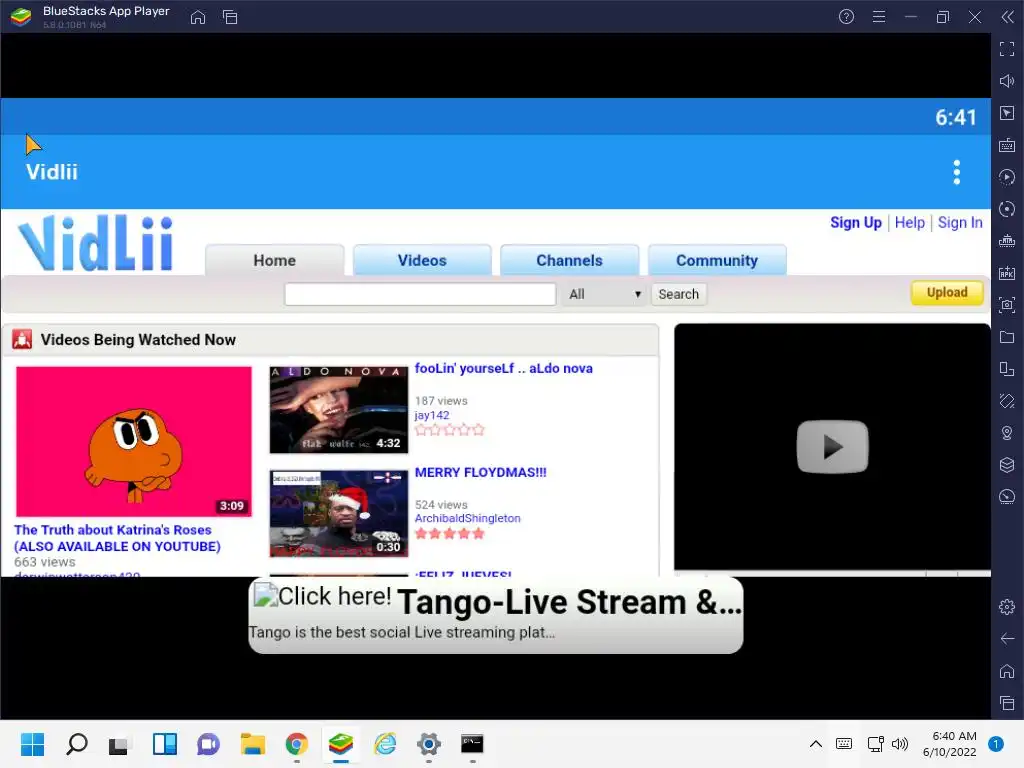Toggle the eco mode gauge icon
The width and height of the screenshot is (1024, 768).
1006,497
